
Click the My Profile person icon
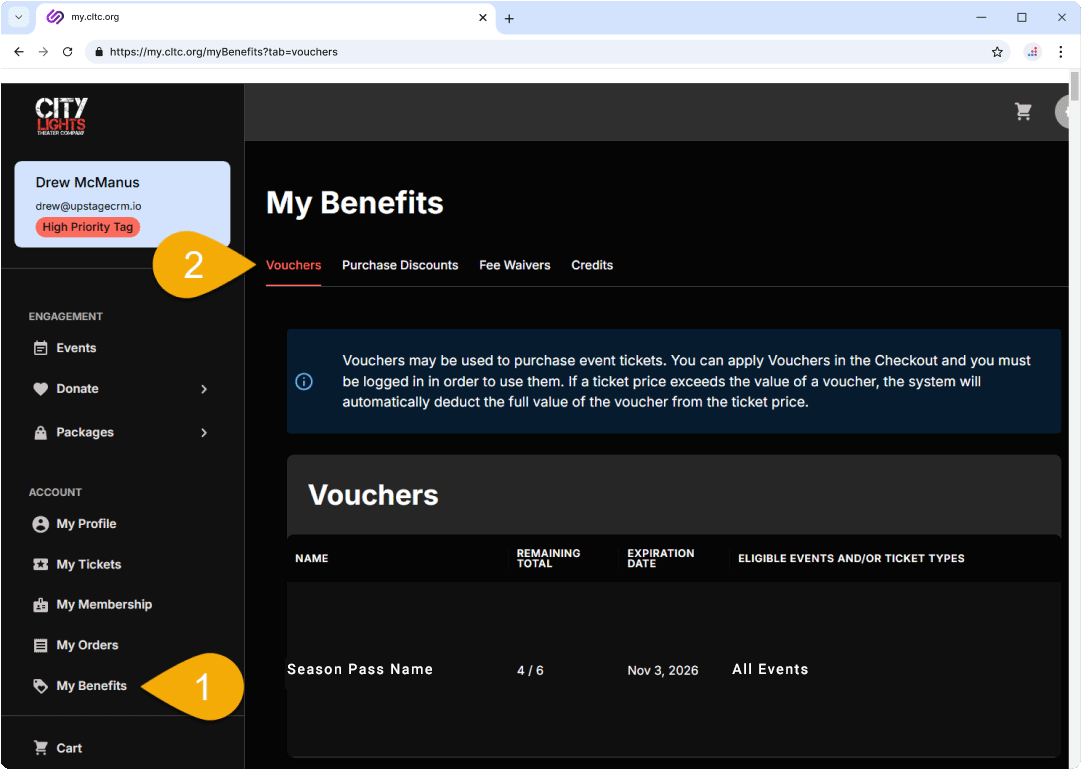pyautogui.click(x=41, y=524)
